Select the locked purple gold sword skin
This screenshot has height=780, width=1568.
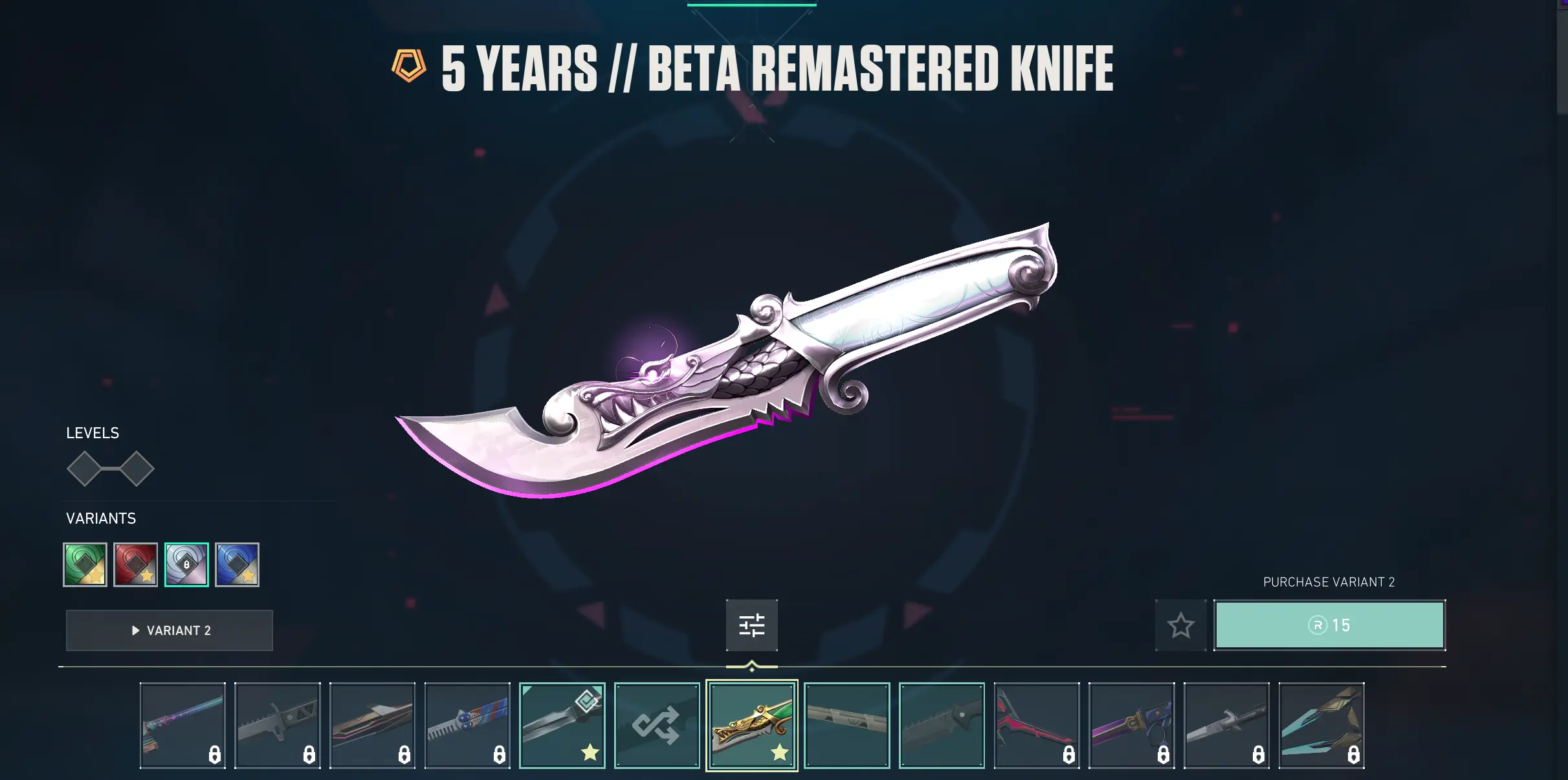1131,726
